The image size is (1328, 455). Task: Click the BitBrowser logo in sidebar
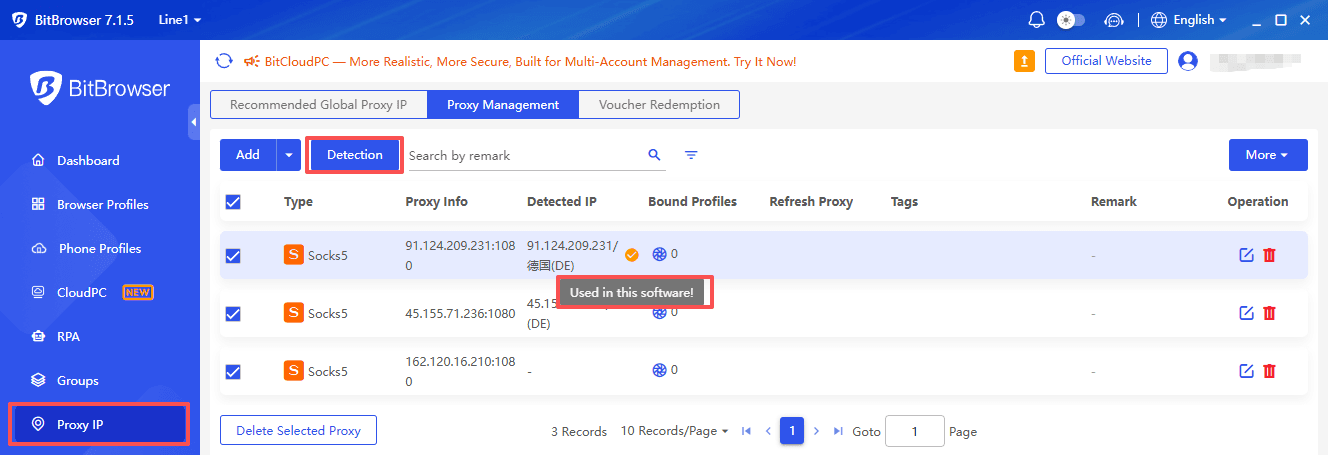click(100, 87)
